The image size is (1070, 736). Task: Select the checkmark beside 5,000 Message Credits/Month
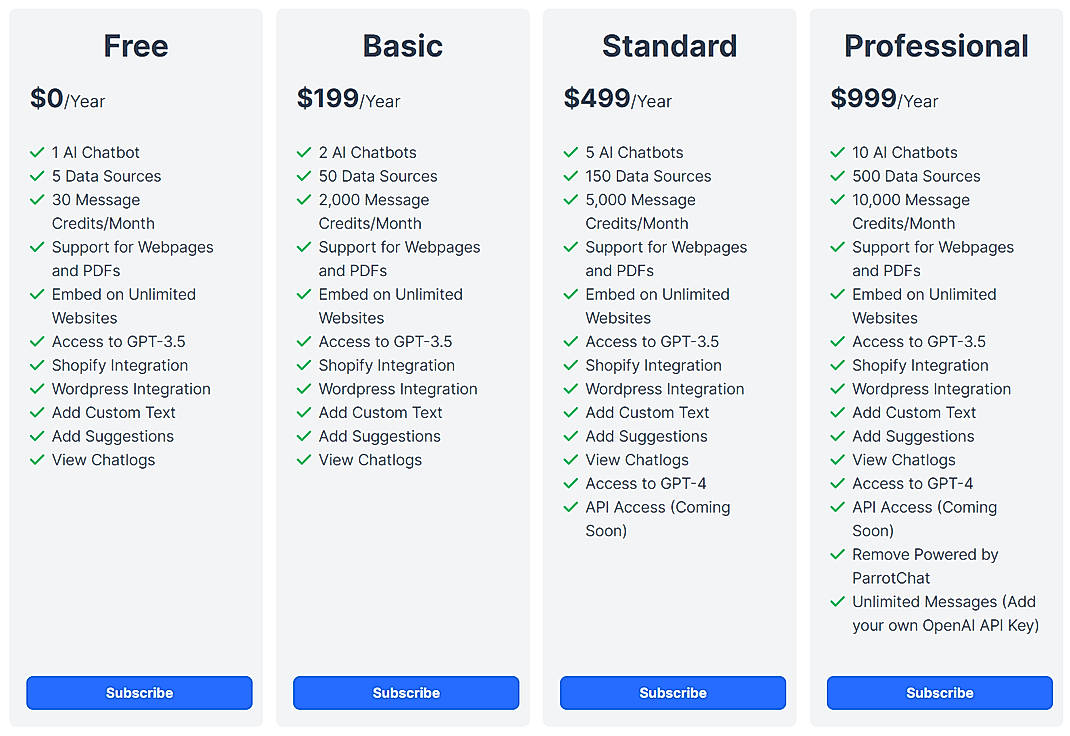[x=570, y=200]
